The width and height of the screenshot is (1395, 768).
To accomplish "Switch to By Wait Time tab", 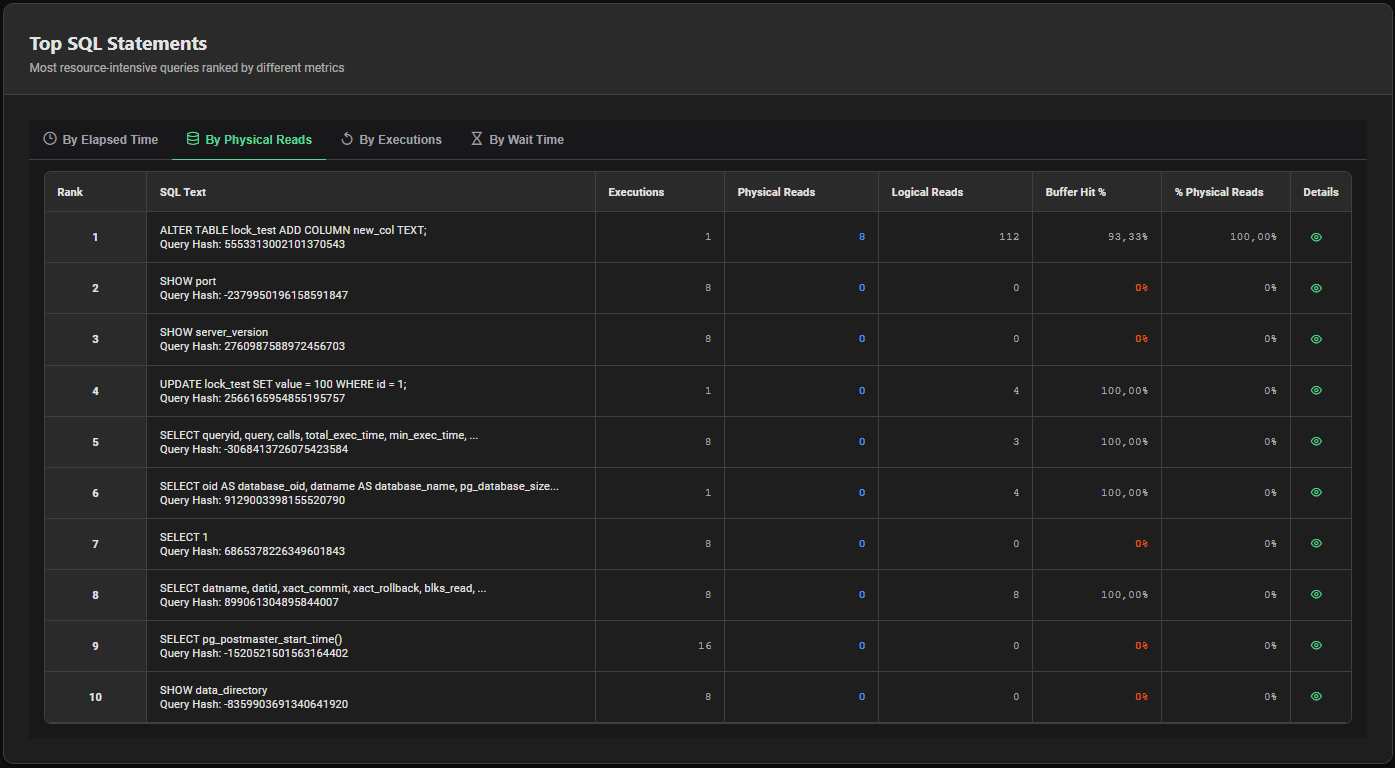I will (517, 140).
